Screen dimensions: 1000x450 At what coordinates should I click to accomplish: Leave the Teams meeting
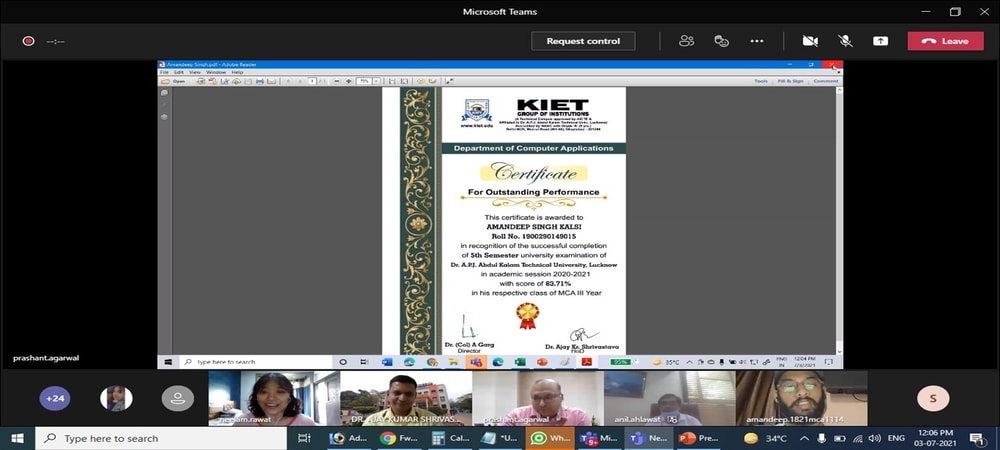click(945, 41)
